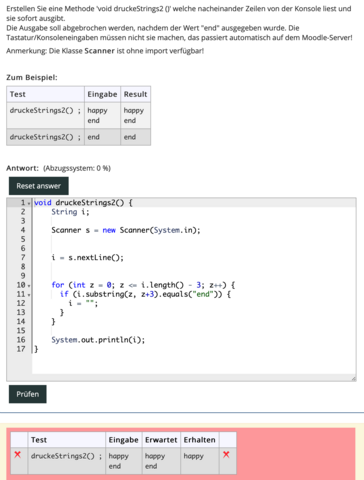Click code line 'i = s.nextLine();'
The width and height of the screenshot is (364, 480).
[87, 258]
